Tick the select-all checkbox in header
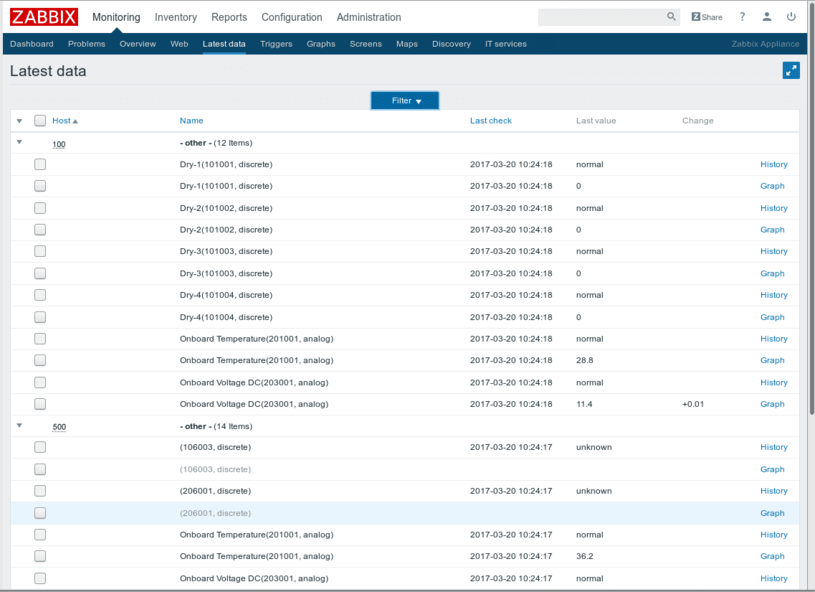 coord(40,121)
